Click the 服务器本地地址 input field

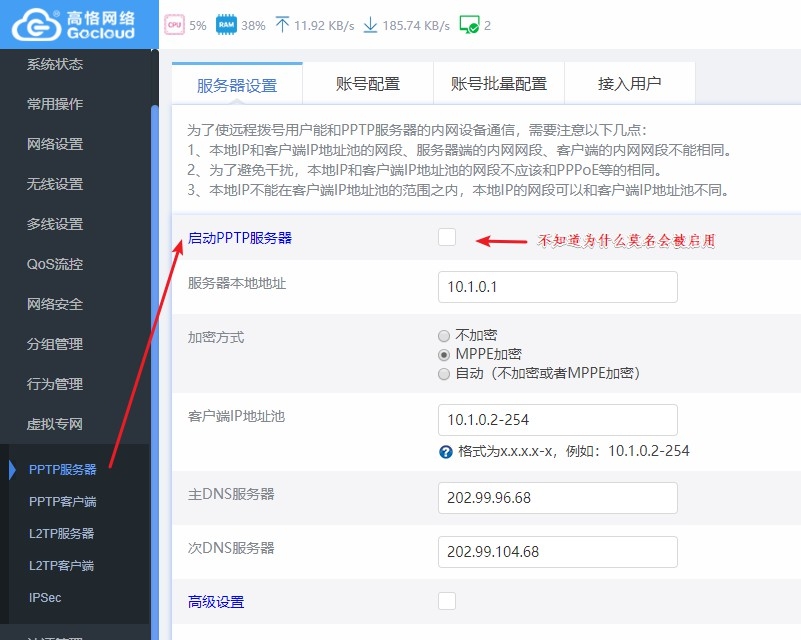(x=558, y=287)
